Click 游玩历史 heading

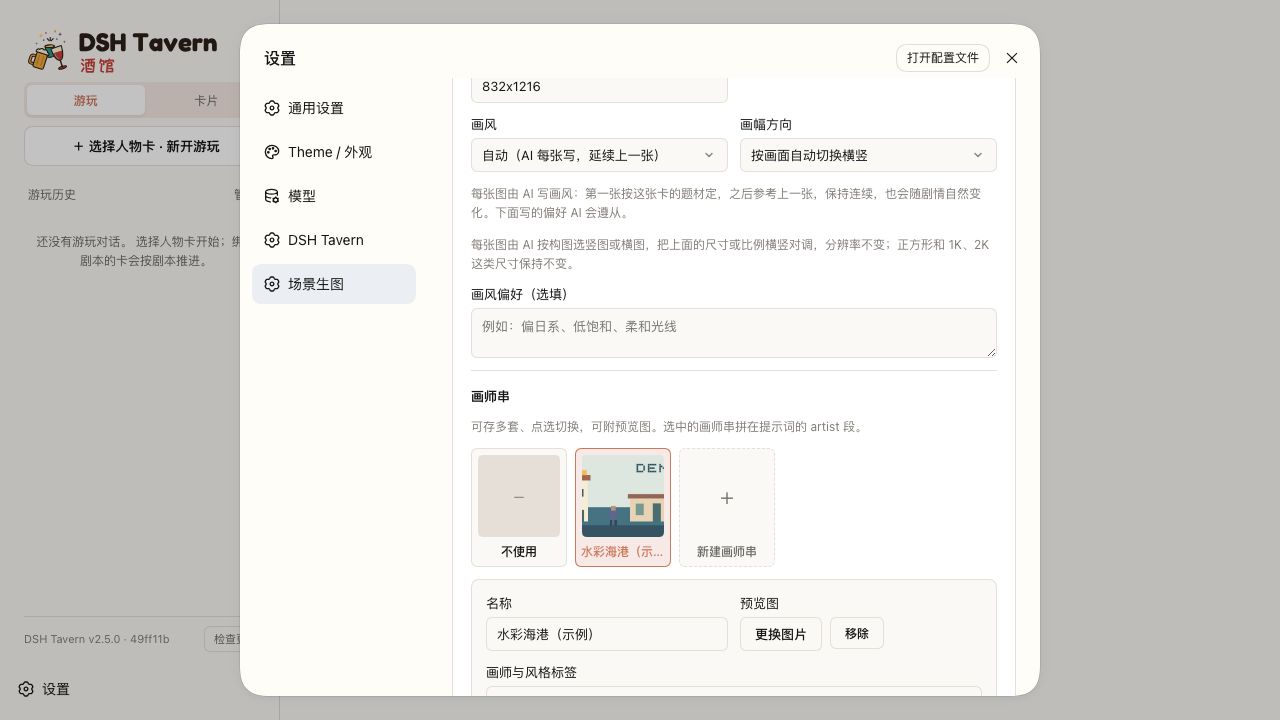pos(52,195)
